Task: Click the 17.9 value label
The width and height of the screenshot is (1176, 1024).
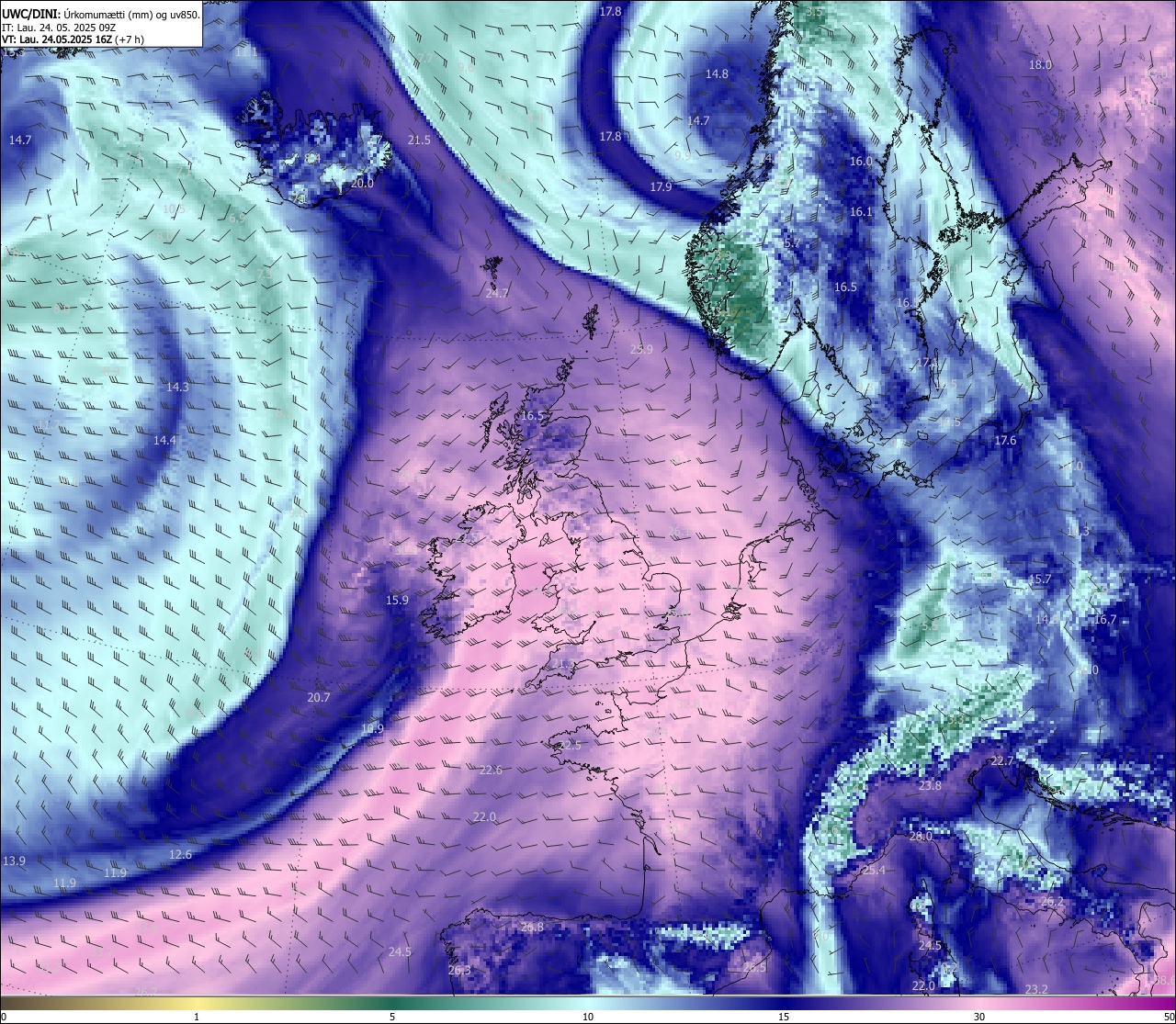Action: click(661, 186)
